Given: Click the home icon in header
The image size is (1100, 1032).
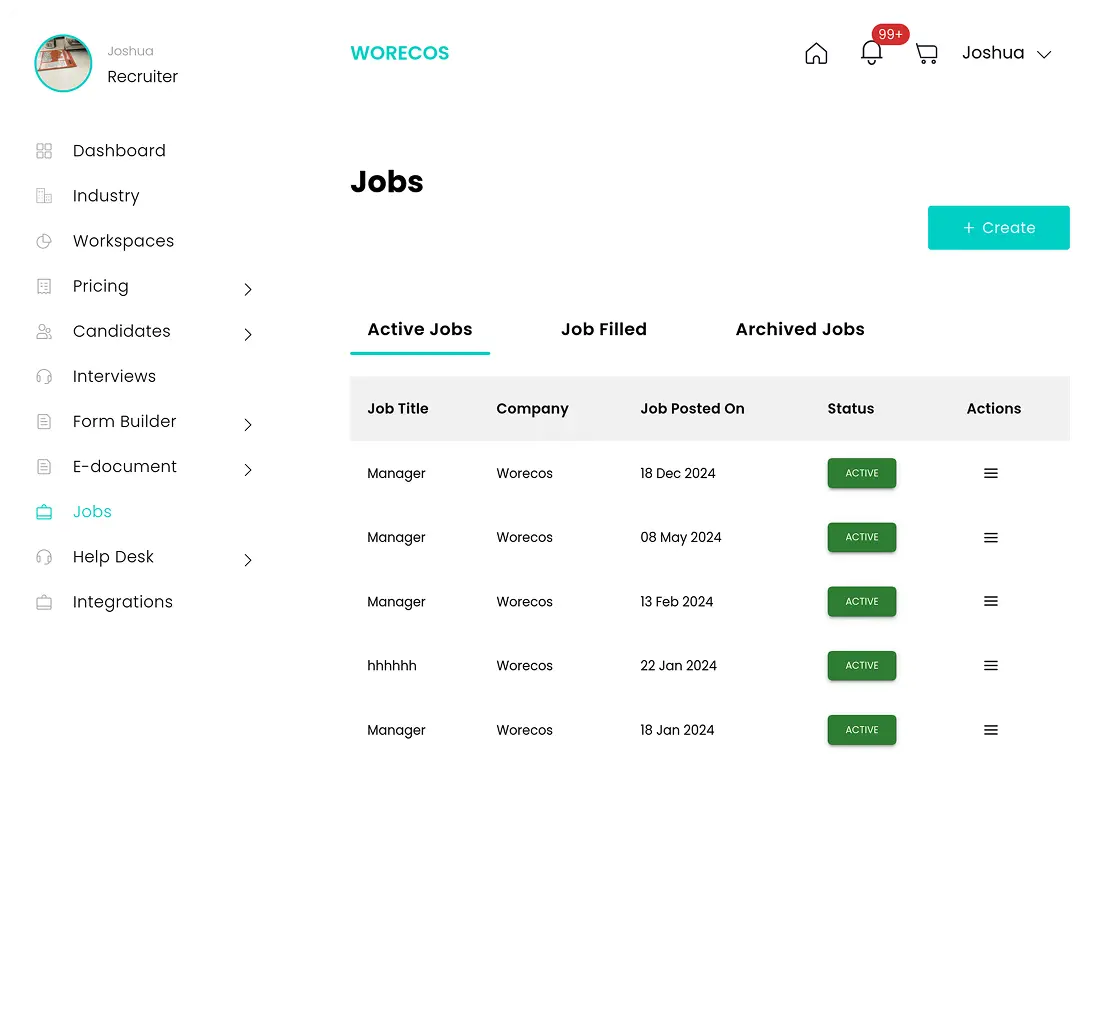Looking at the screenshot, I should click(816, 54).
